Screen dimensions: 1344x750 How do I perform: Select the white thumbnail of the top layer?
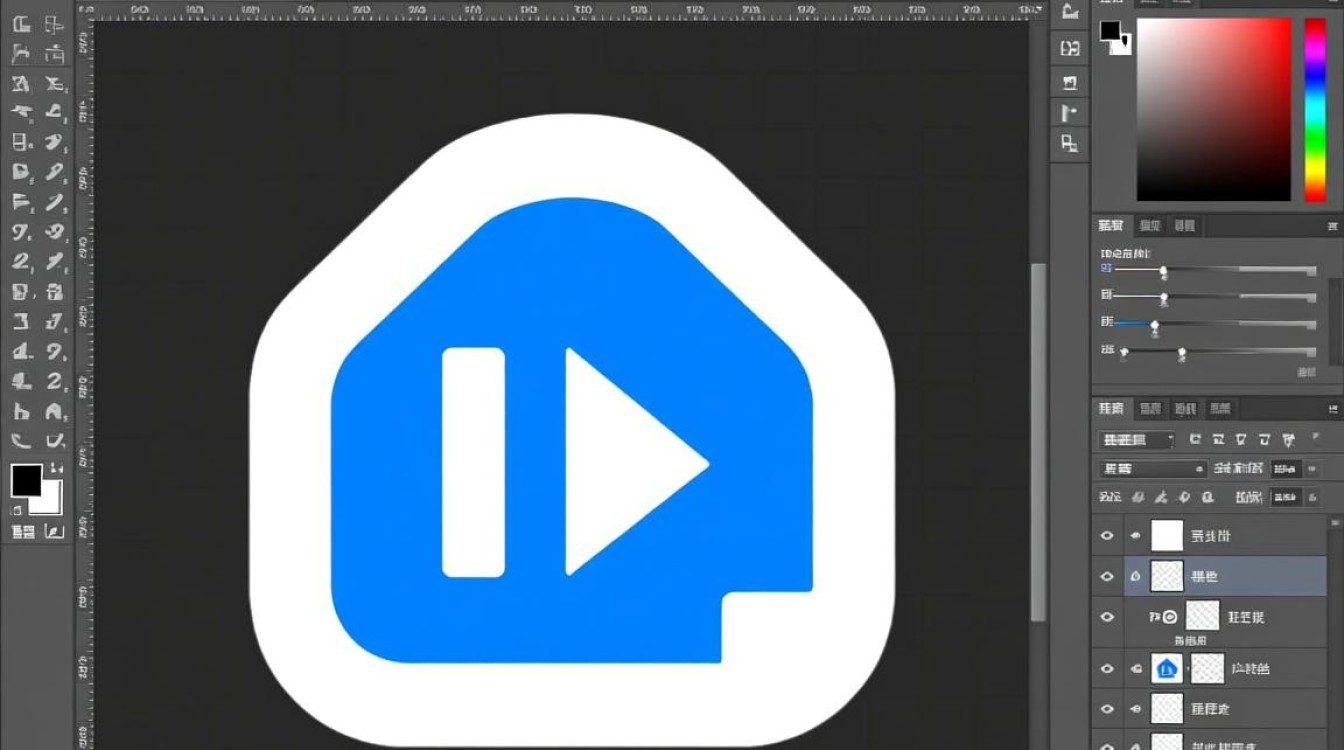1167,536
